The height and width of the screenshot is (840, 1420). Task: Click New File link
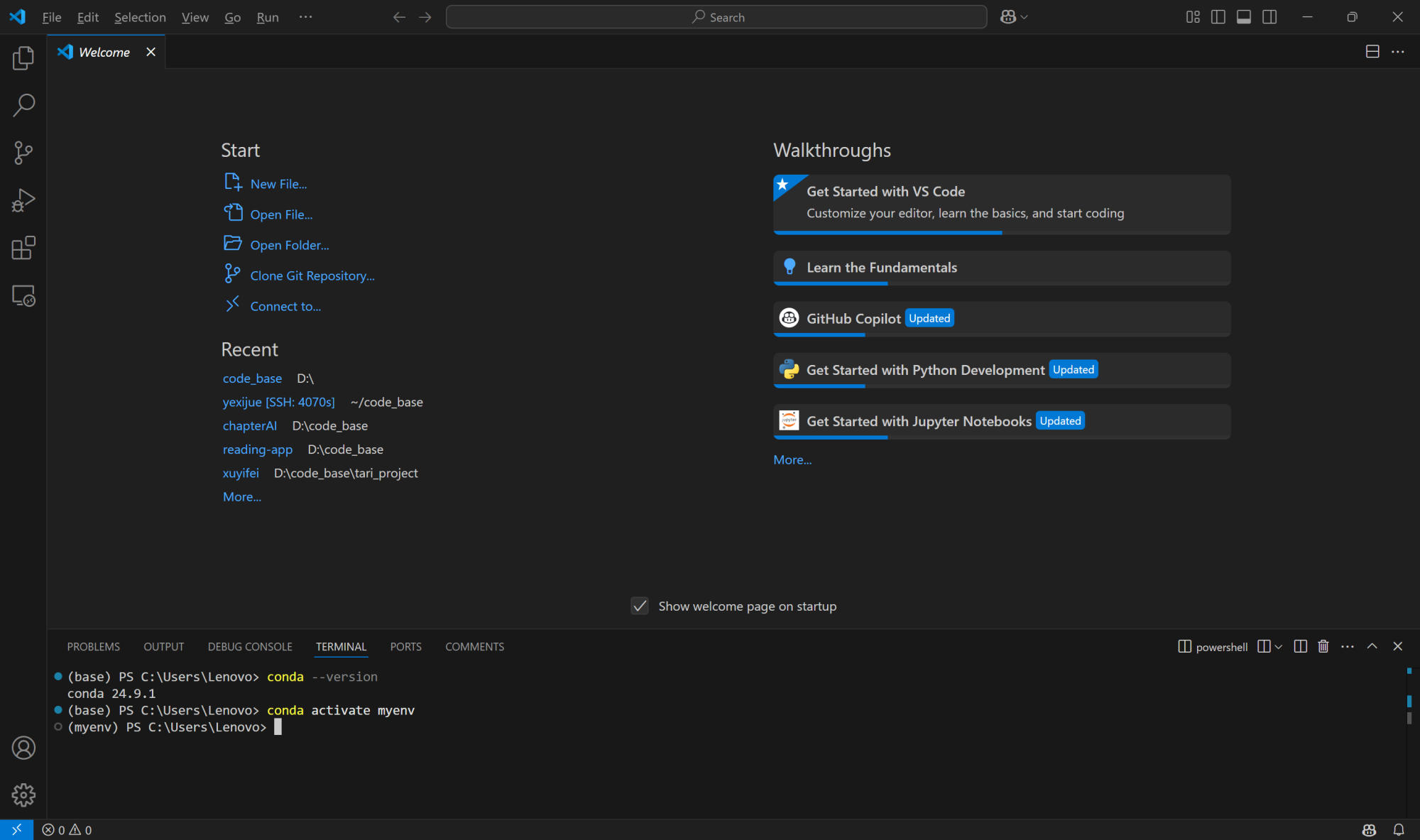tap(278, 183)
